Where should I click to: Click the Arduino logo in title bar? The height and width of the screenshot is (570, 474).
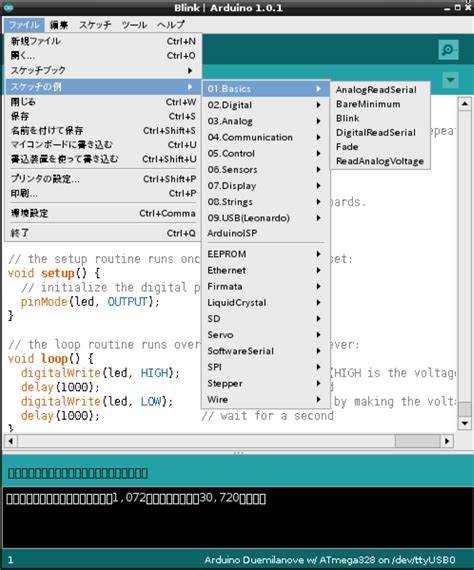(8, 7)
